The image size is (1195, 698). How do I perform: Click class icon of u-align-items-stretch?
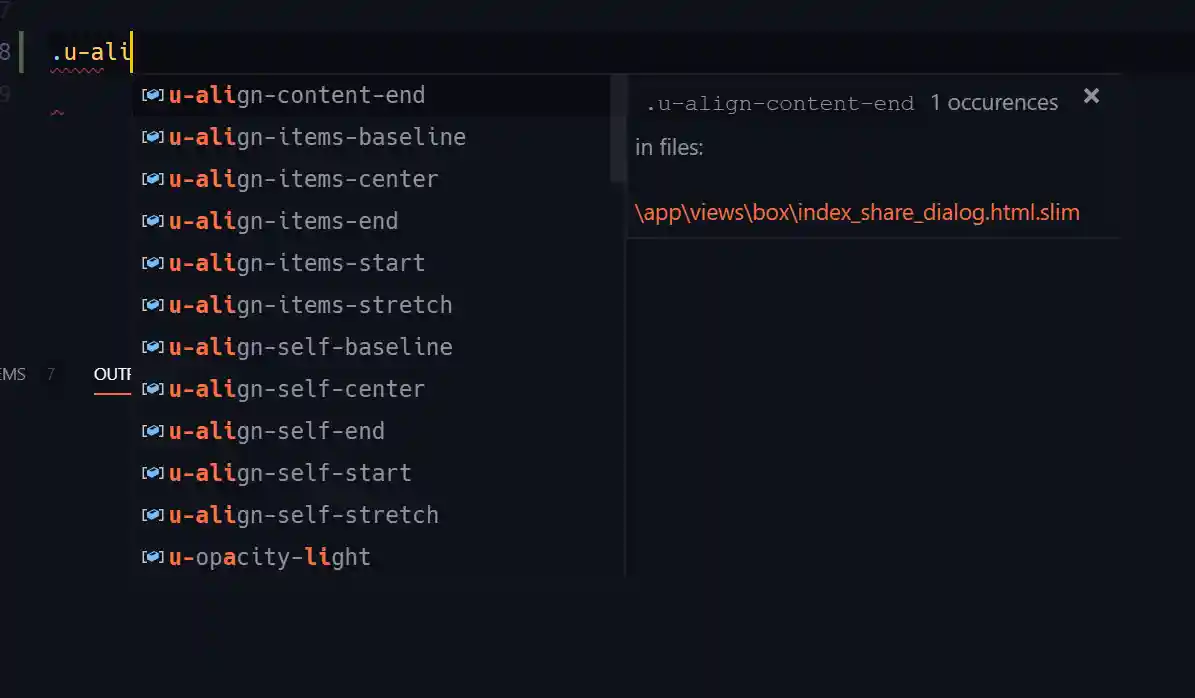tap(153, 305)
